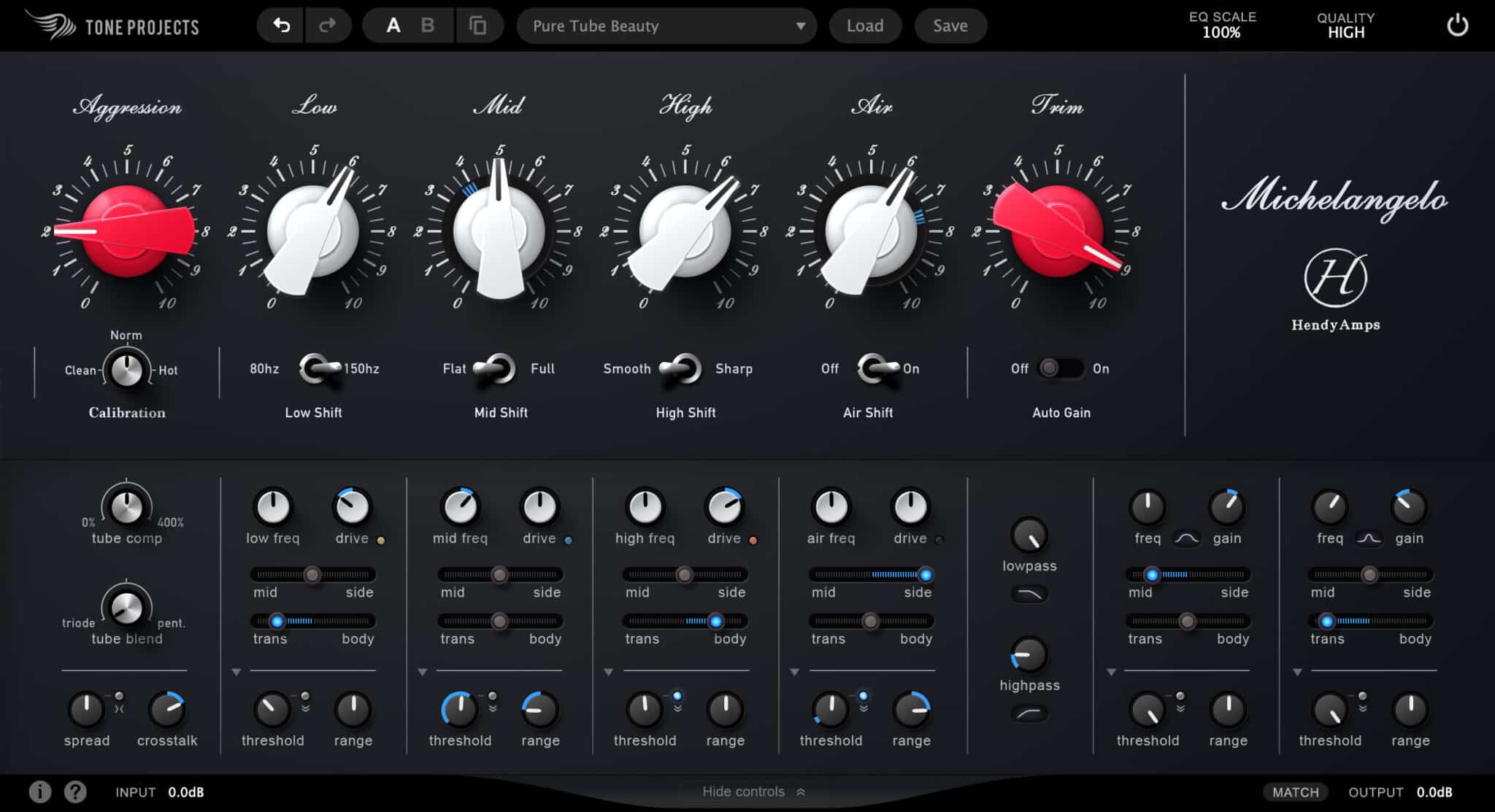Adjust the air band mid/side slider
1495x812 pixels.
click(x=872, y=575)
